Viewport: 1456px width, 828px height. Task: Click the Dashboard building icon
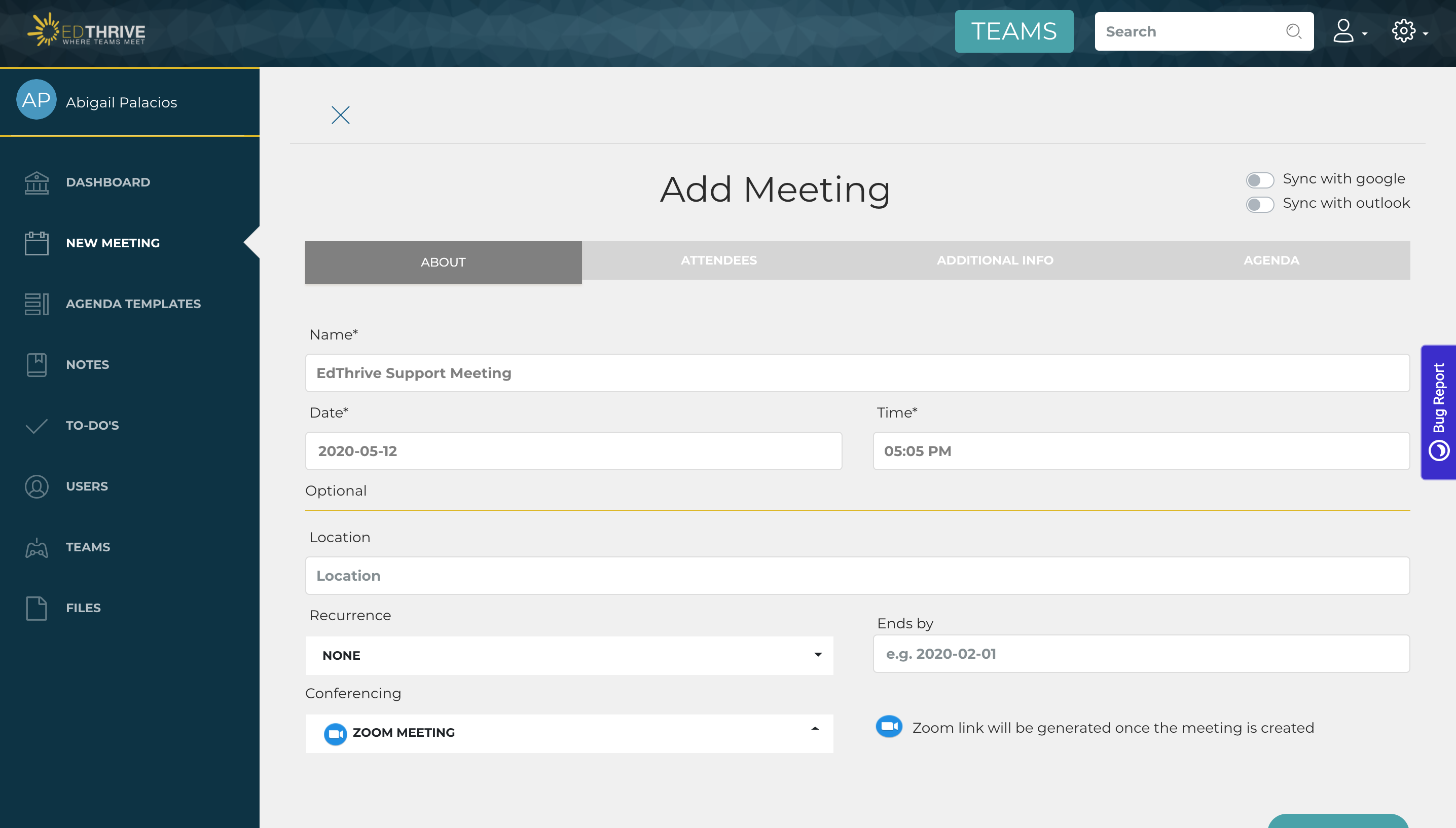click(x=37, y=182)
